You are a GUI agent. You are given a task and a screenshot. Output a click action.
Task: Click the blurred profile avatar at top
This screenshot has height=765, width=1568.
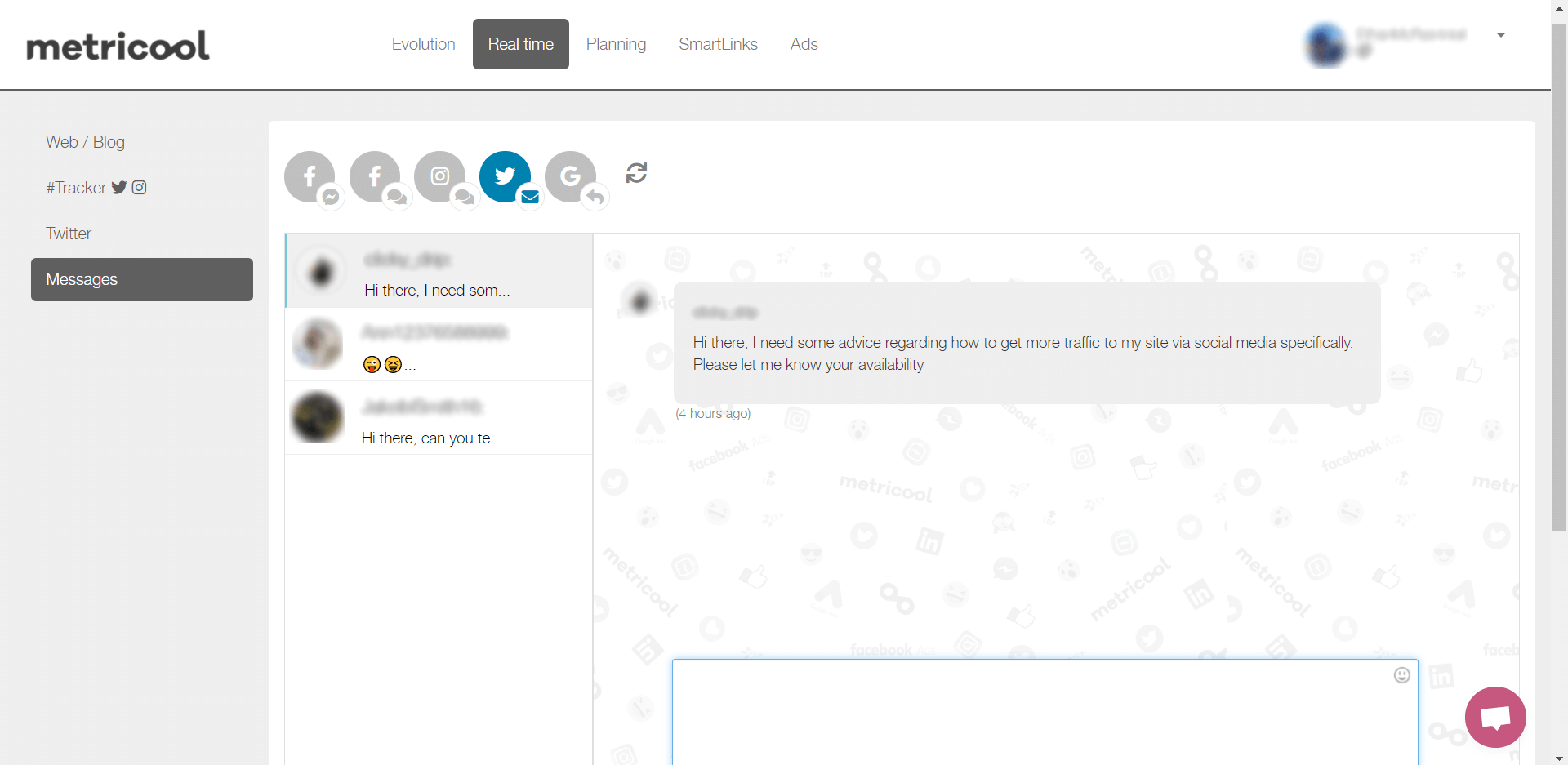coord(1325,45)
